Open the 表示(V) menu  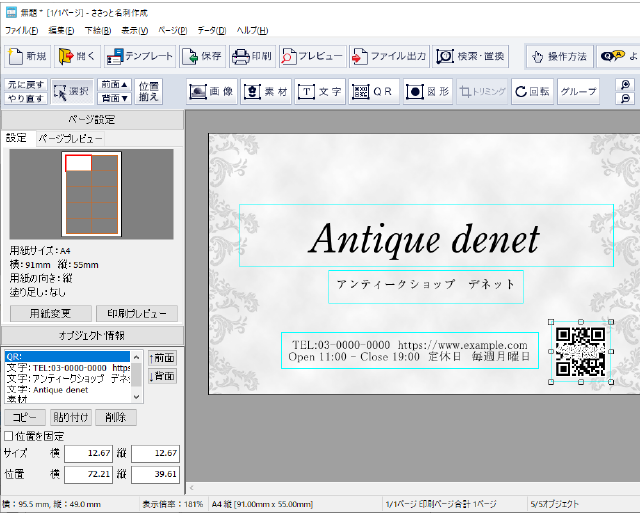click(135, 31)
